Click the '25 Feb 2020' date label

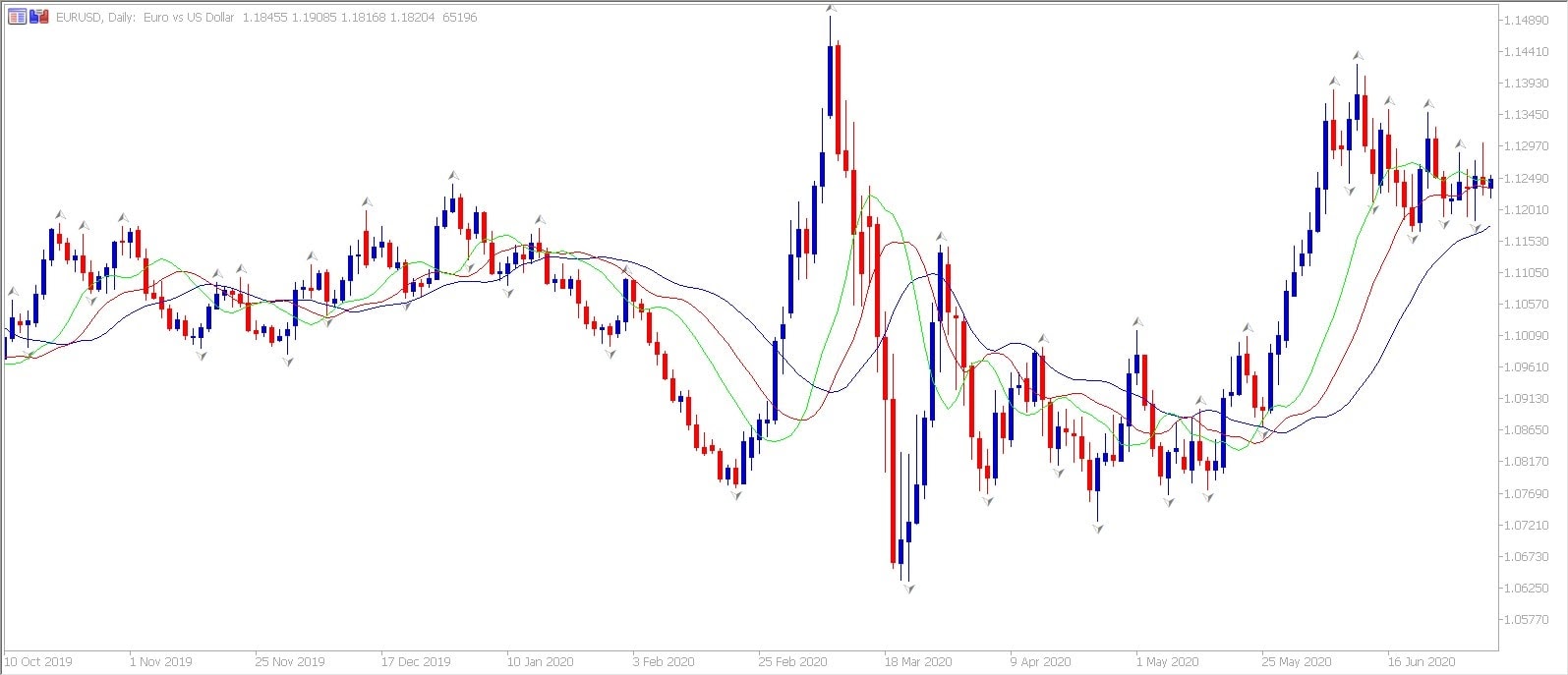(x=792, y=662)
